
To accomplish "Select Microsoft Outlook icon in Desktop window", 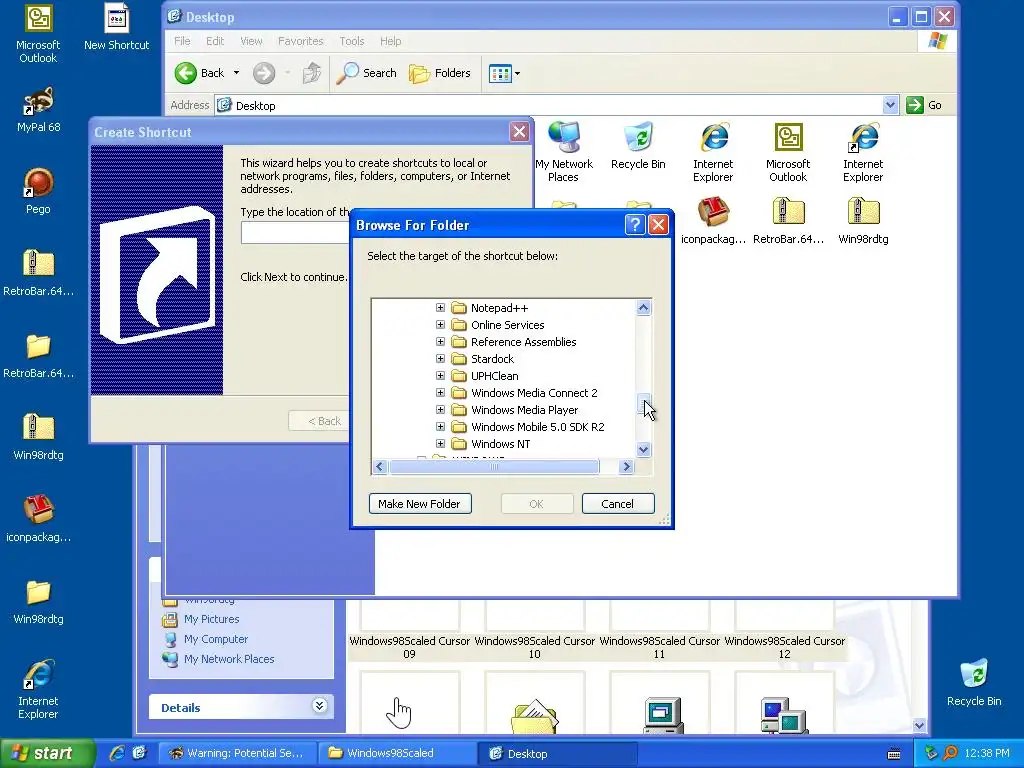I will tap(788, 152).
